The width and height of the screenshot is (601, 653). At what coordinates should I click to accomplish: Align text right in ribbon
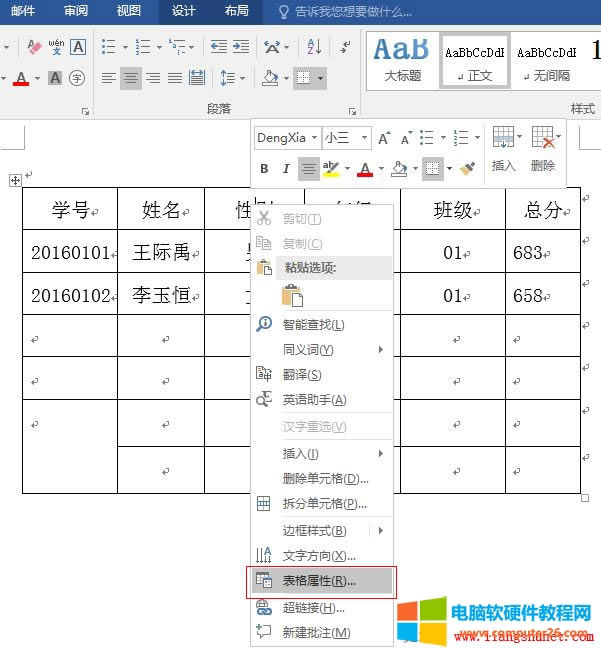tap(153, 78)
